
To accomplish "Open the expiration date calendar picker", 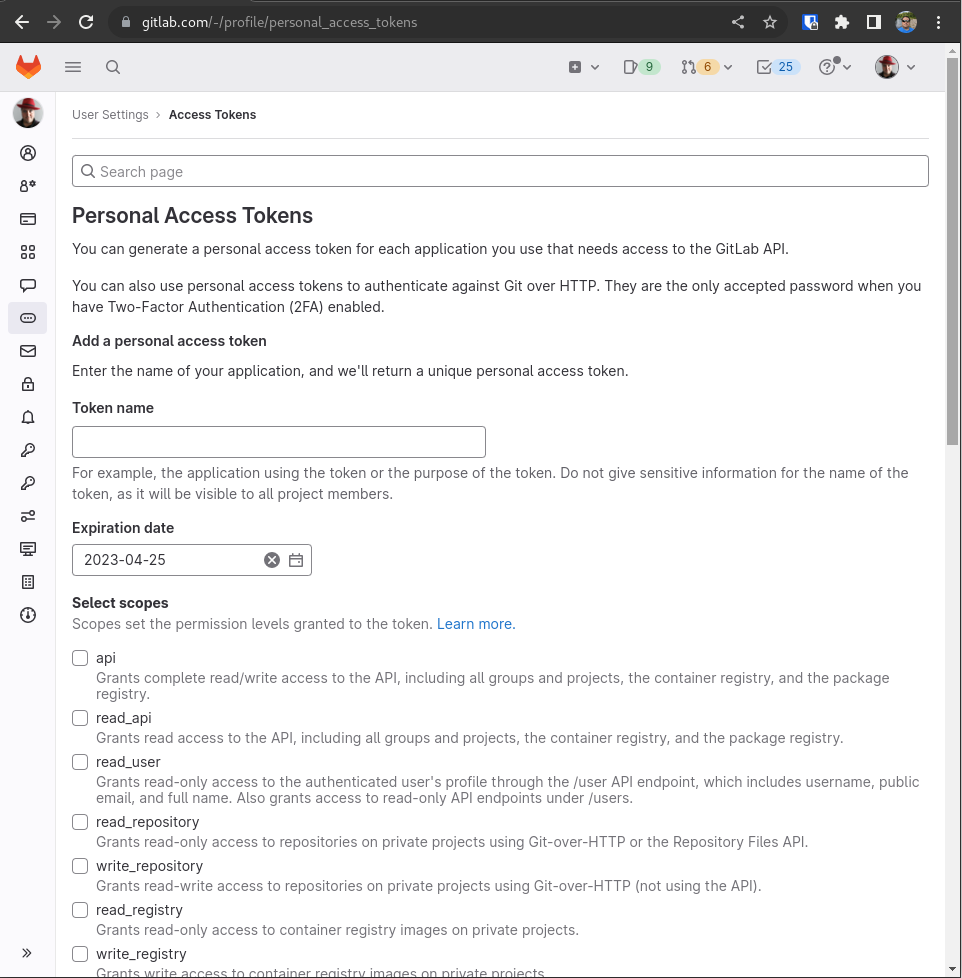I will point(296,560).
